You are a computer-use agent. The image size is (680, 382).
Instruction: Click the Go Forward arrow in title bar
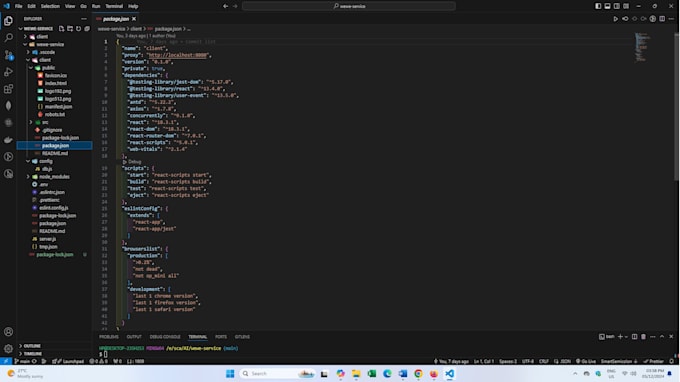click(x=235, y=6)
